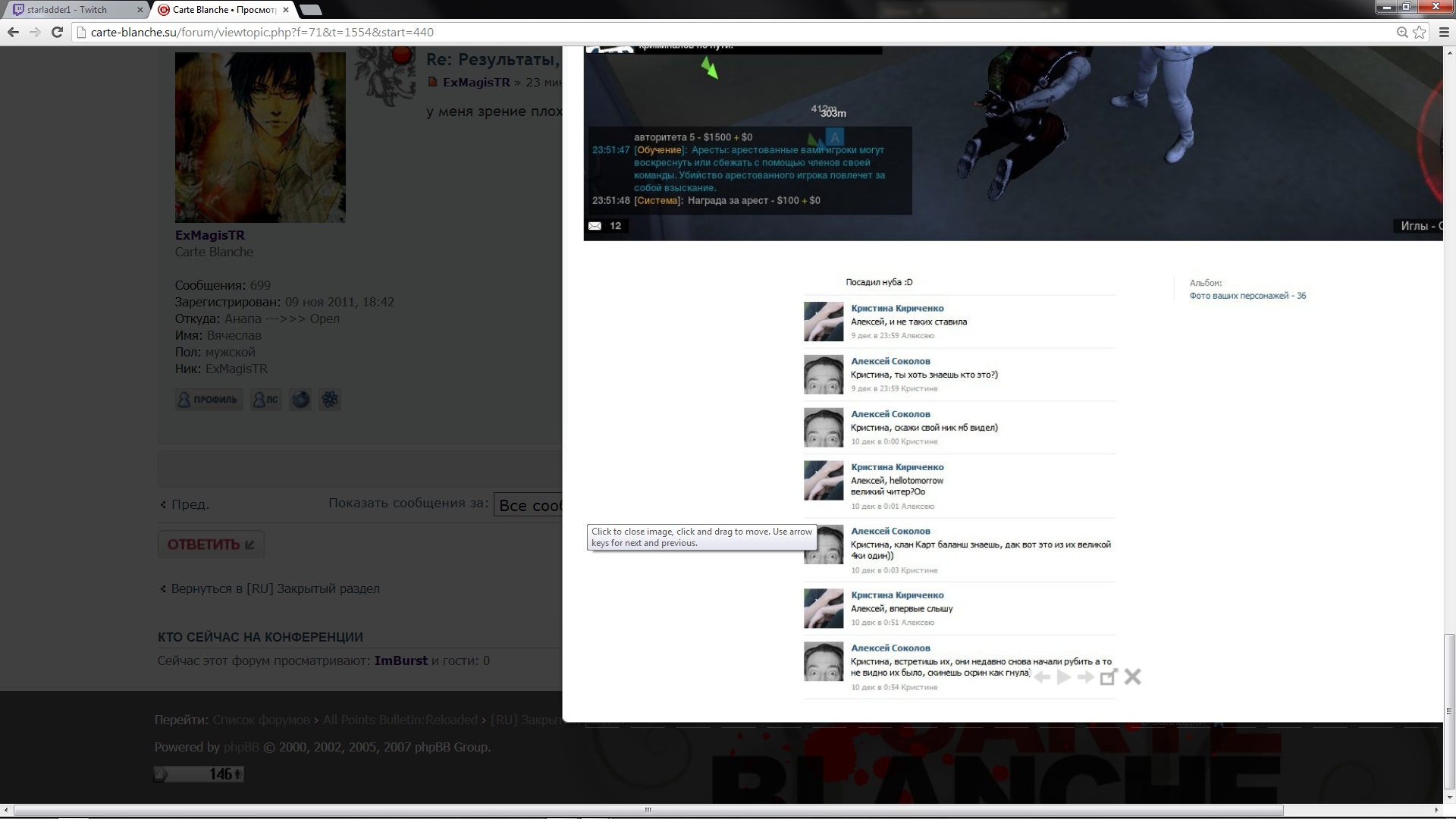
Task: Click the vertical scrollbar up arrow
Action: tap(1449, 52)
